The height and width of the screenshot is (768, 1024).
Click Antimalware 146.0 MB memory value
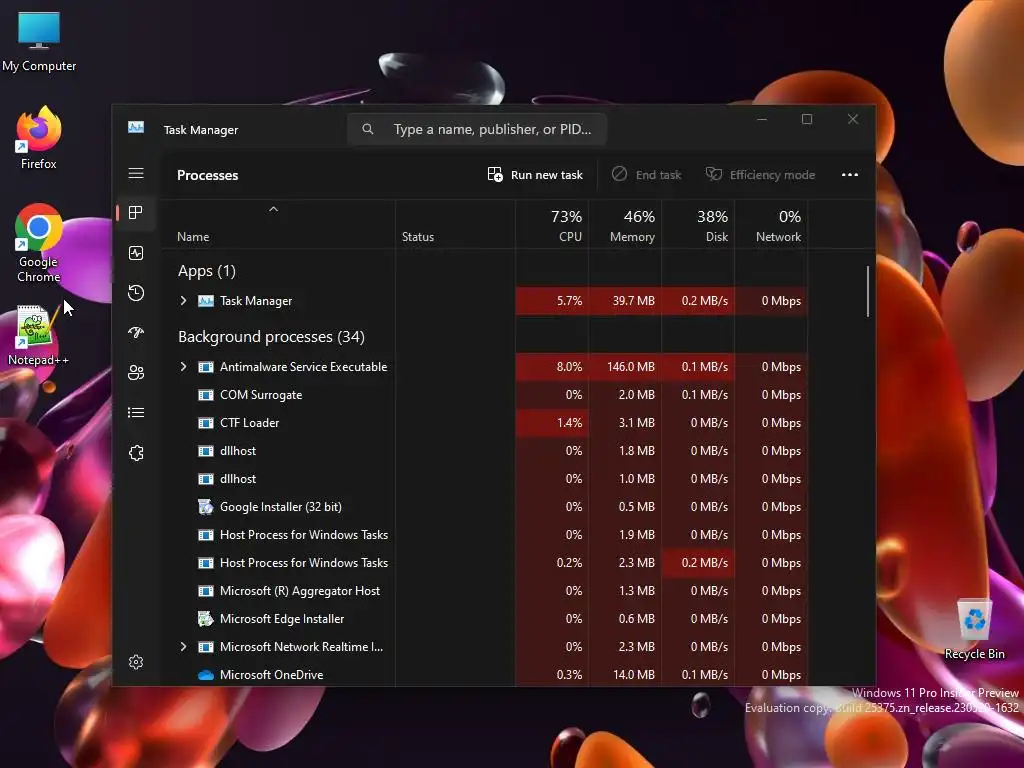(631, 366)
